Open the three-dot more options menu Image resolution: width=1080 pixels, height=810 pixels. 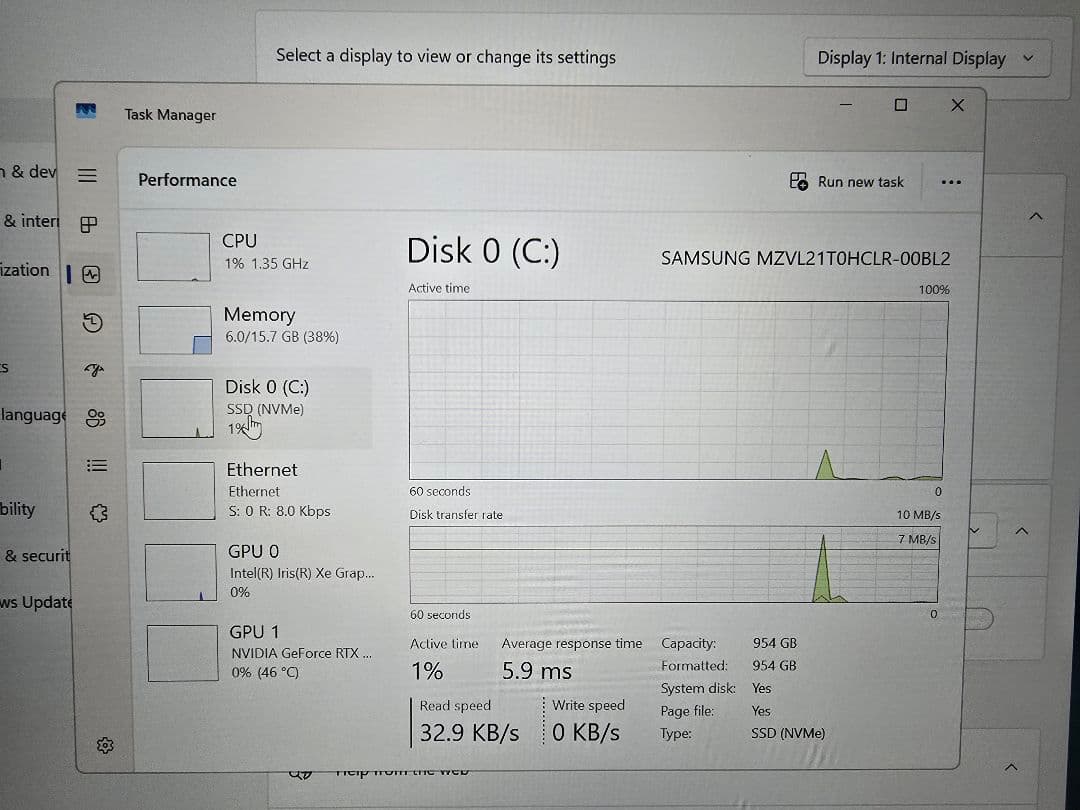click(x=951, y=183)
